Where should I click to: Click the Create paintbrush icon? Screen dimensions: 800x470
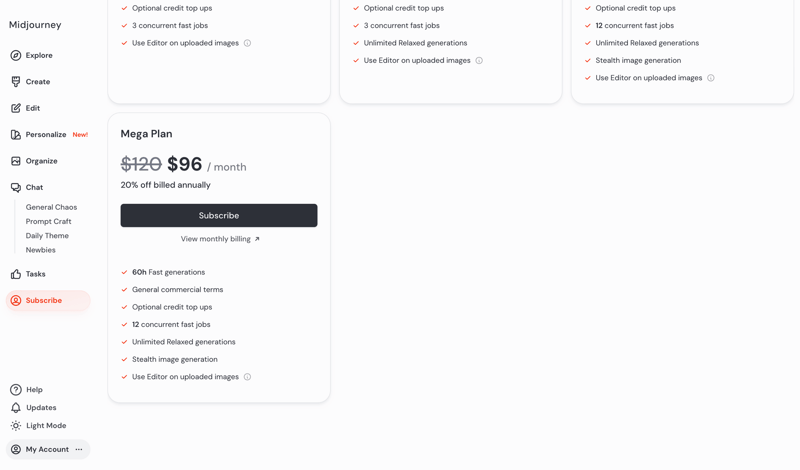[x=16, y=82]
